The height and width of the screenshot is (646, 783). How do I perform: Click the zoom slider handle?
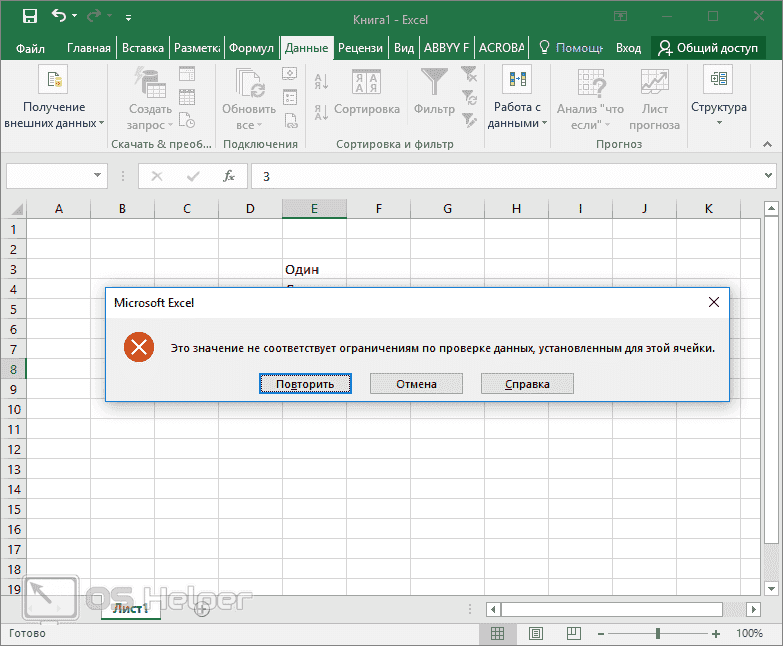[x=657, y=633]
